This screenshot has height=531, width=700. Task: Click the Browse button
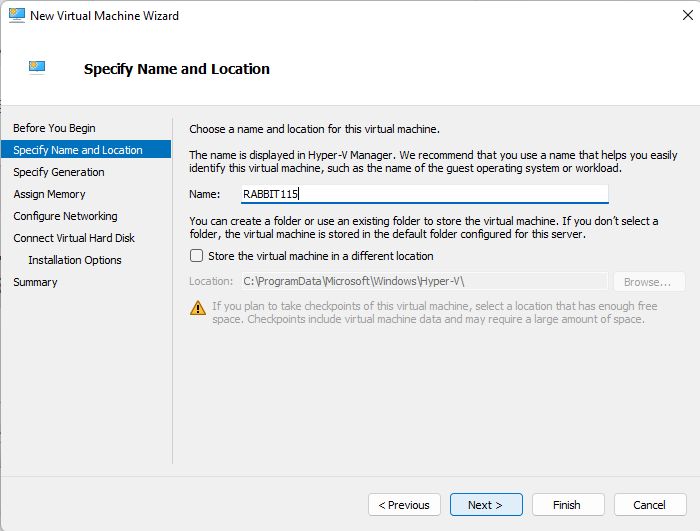pyautogui.click(x=649, y=282)
